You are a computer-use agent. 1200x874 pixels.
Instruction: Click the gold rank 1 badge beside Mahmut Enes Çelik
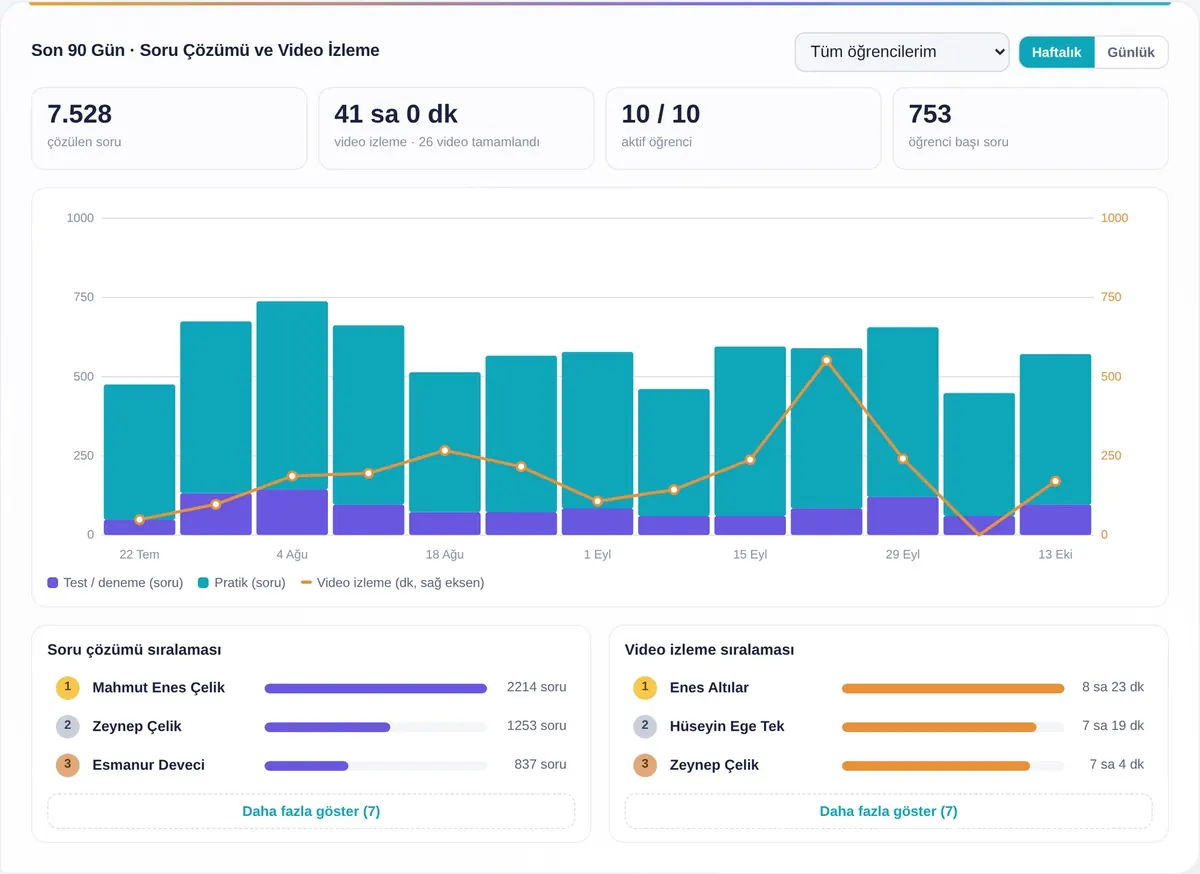tap(67, 688)
